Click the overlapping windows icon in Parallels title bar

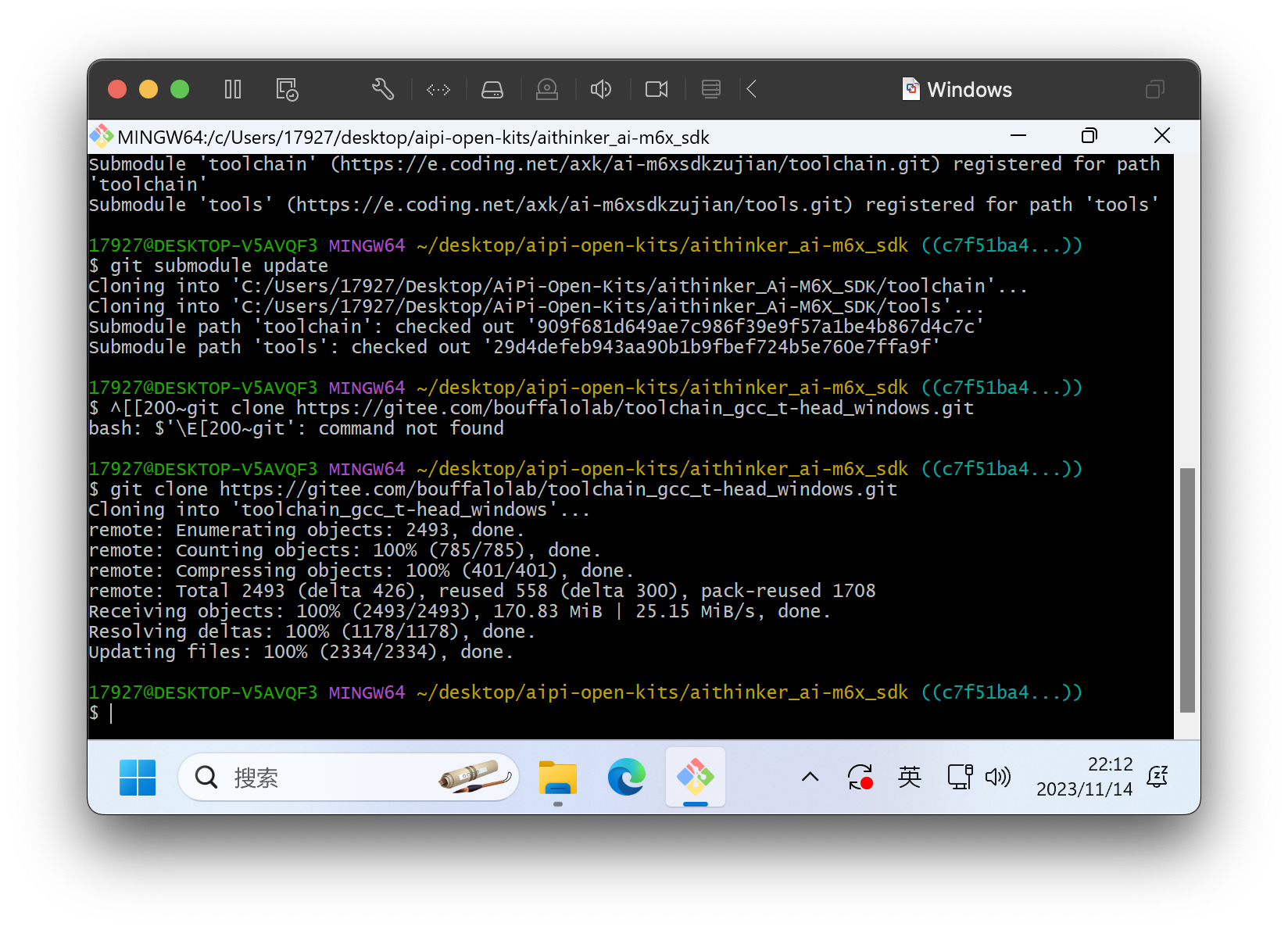[1155, 90]
